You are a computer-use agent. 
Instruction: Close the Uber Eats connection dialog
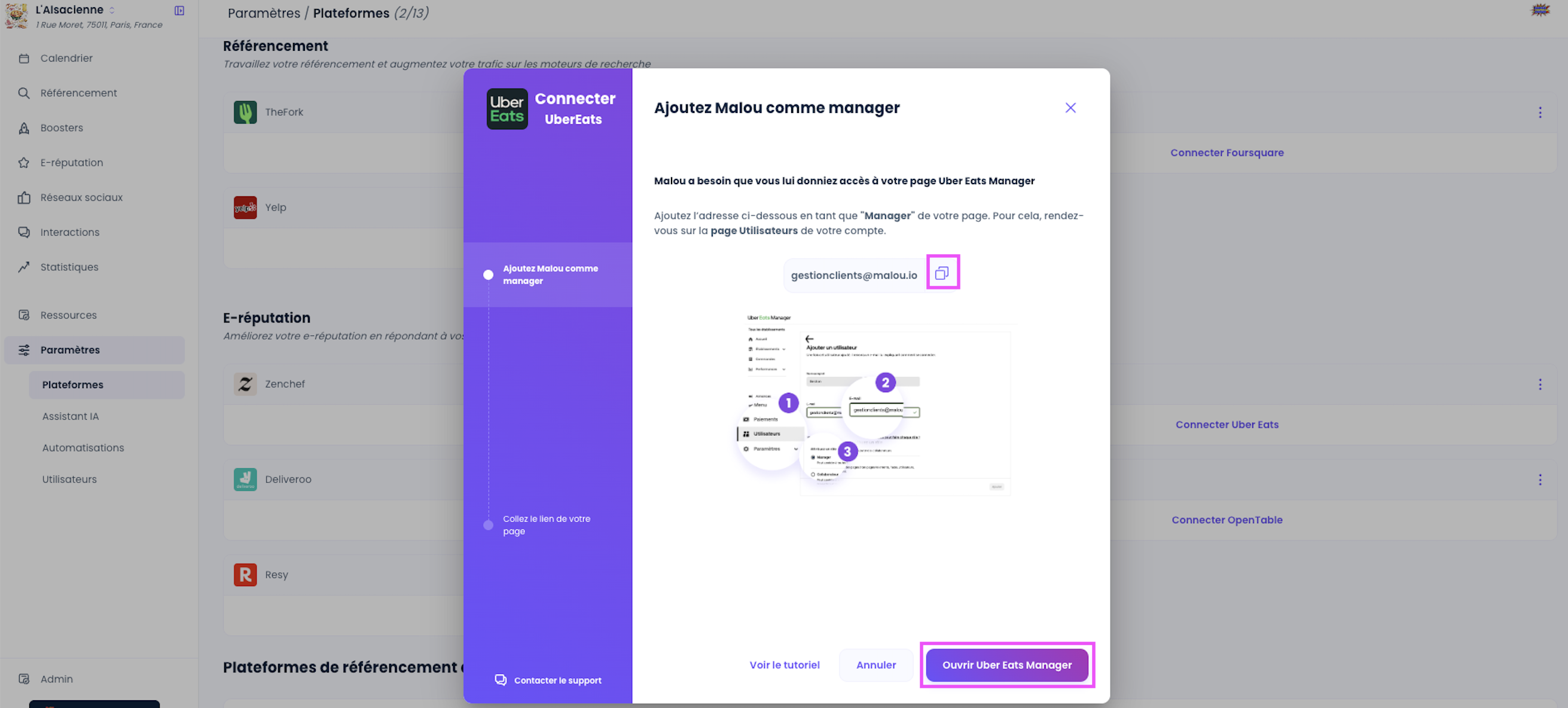point(1070,108)
